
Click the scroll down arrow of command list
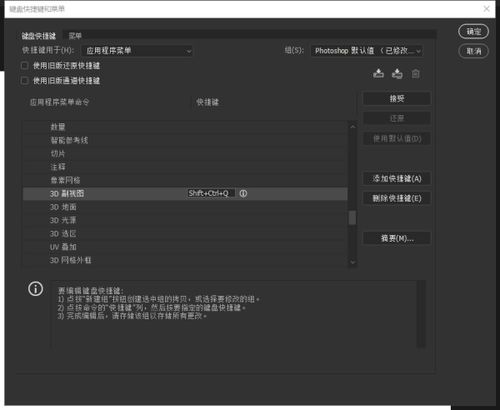click(x=352, y=262)
